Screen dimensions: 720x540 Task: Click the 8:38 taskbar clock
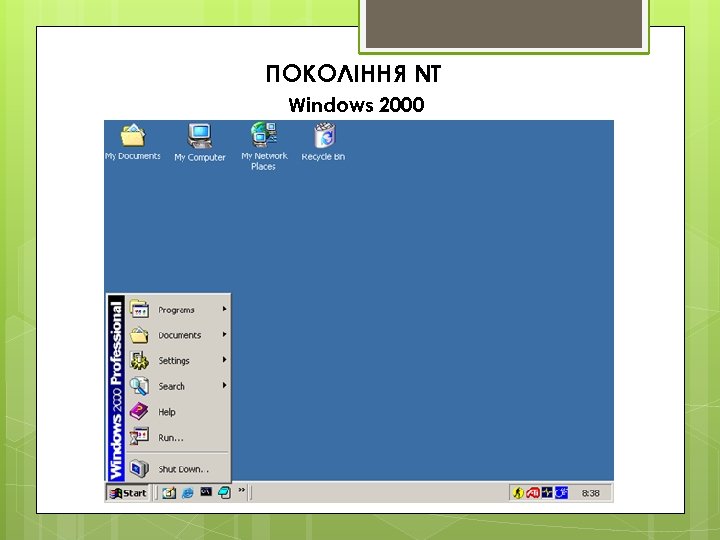point(591,493)
